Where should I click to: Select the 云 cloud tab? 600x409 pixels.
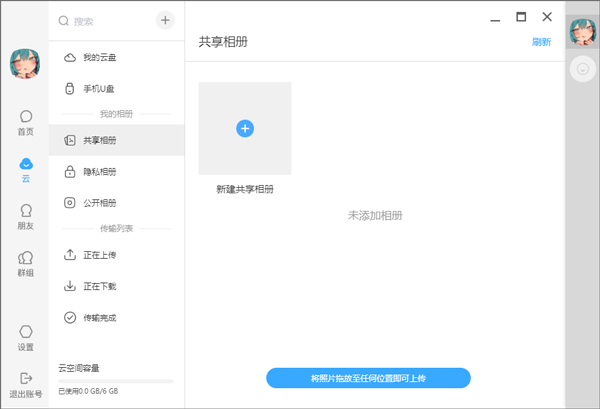tap(26, 170)
